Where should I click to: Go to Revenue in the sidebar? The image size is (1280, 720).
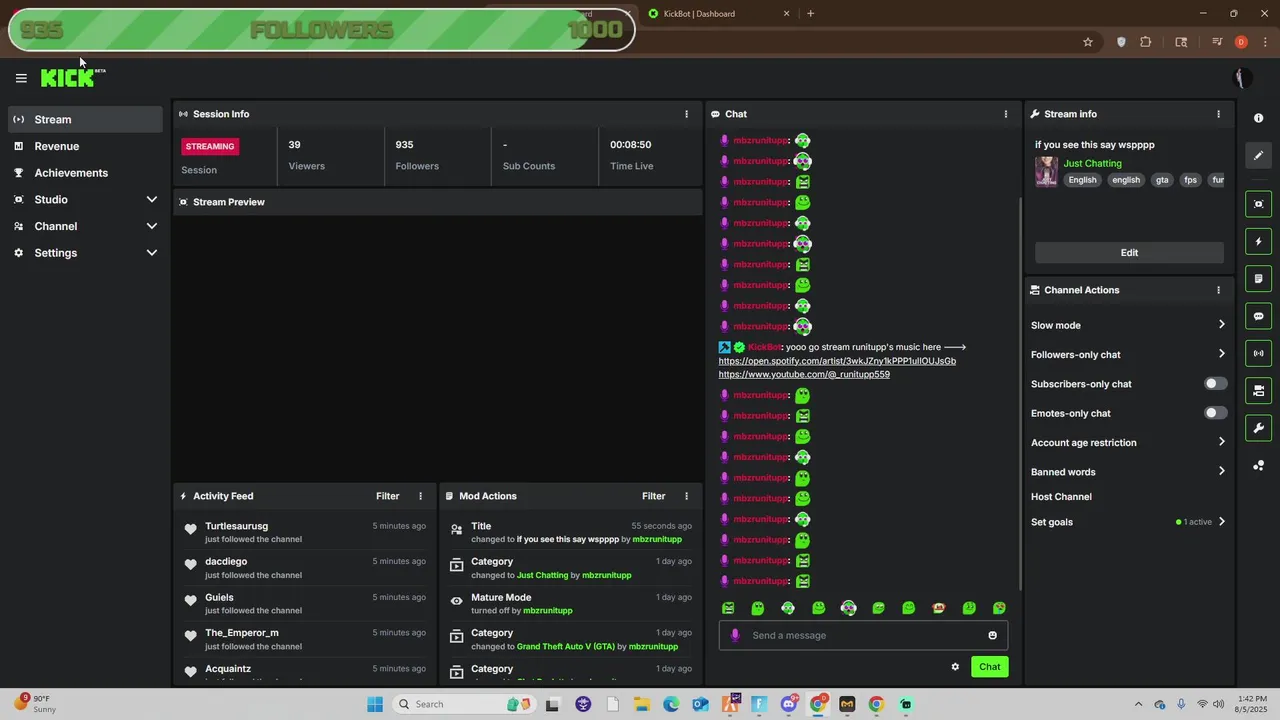(x=85, y=146)
